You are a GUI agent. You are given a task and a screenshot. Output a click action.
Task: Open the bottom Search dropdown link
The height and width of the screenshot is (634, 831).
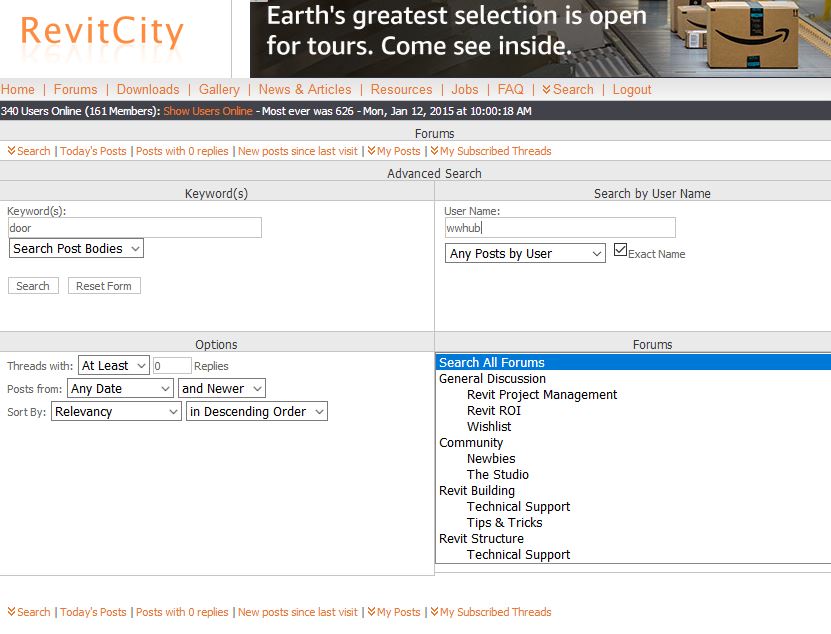click(29, 612)
